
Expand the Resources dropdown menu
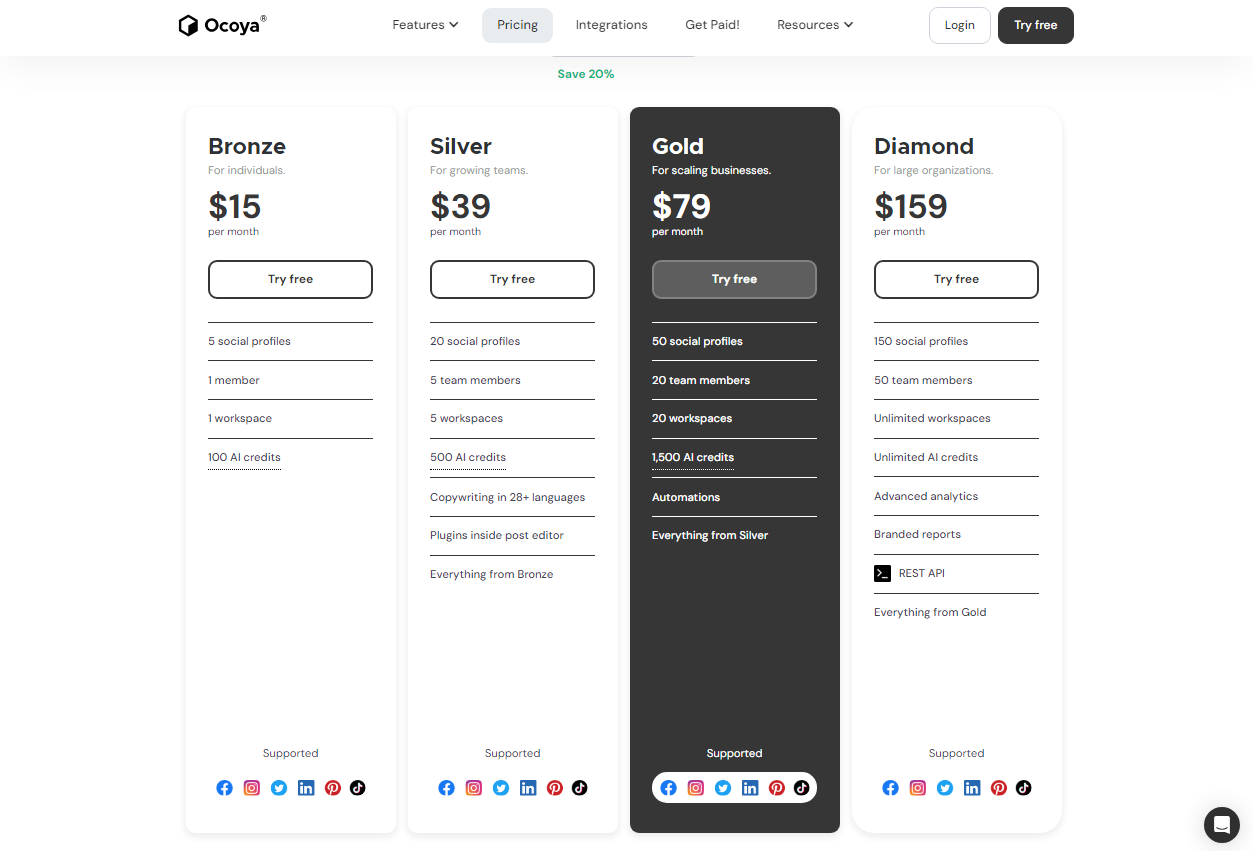815,25
